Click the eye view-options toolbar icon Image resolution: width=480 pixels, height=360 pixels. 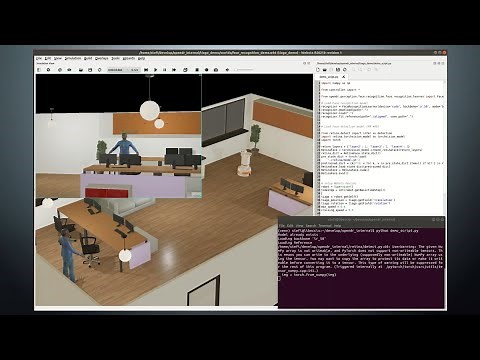point(69,70)
